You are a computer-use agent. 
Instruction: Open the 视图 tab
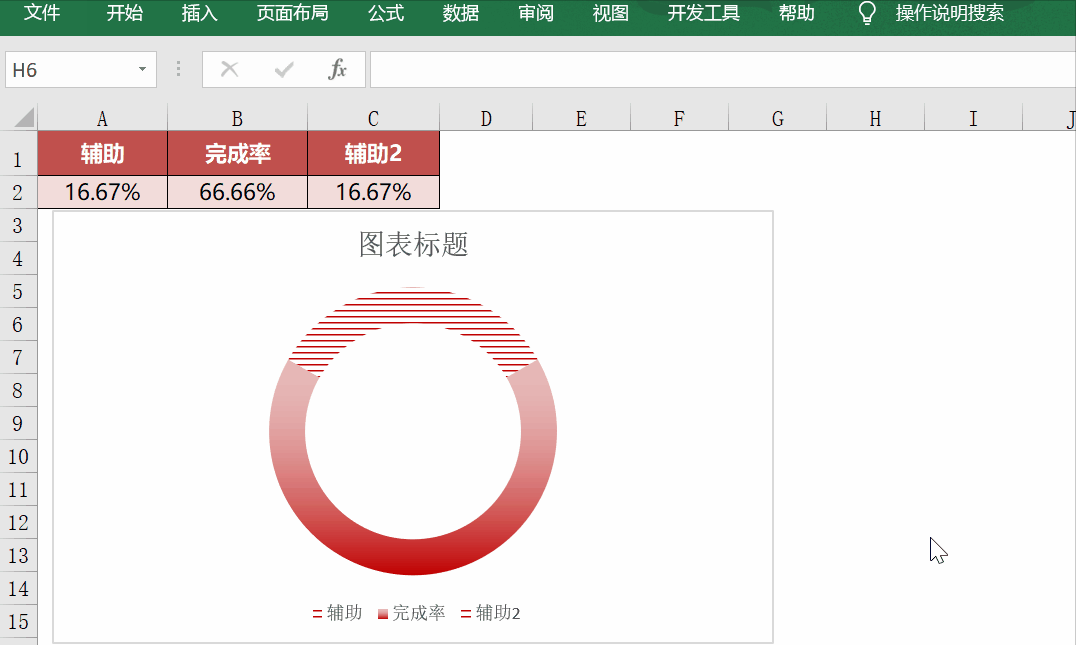[611, 13]
